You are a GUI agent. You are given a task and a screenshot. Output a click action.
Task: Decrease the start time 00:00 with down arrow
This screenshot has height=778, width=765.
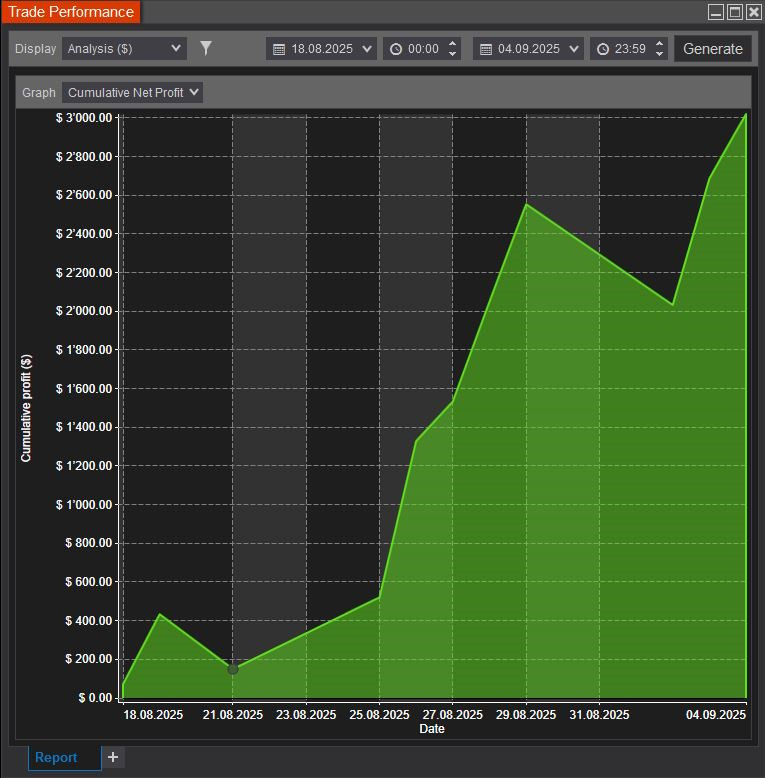pos(452,54)
